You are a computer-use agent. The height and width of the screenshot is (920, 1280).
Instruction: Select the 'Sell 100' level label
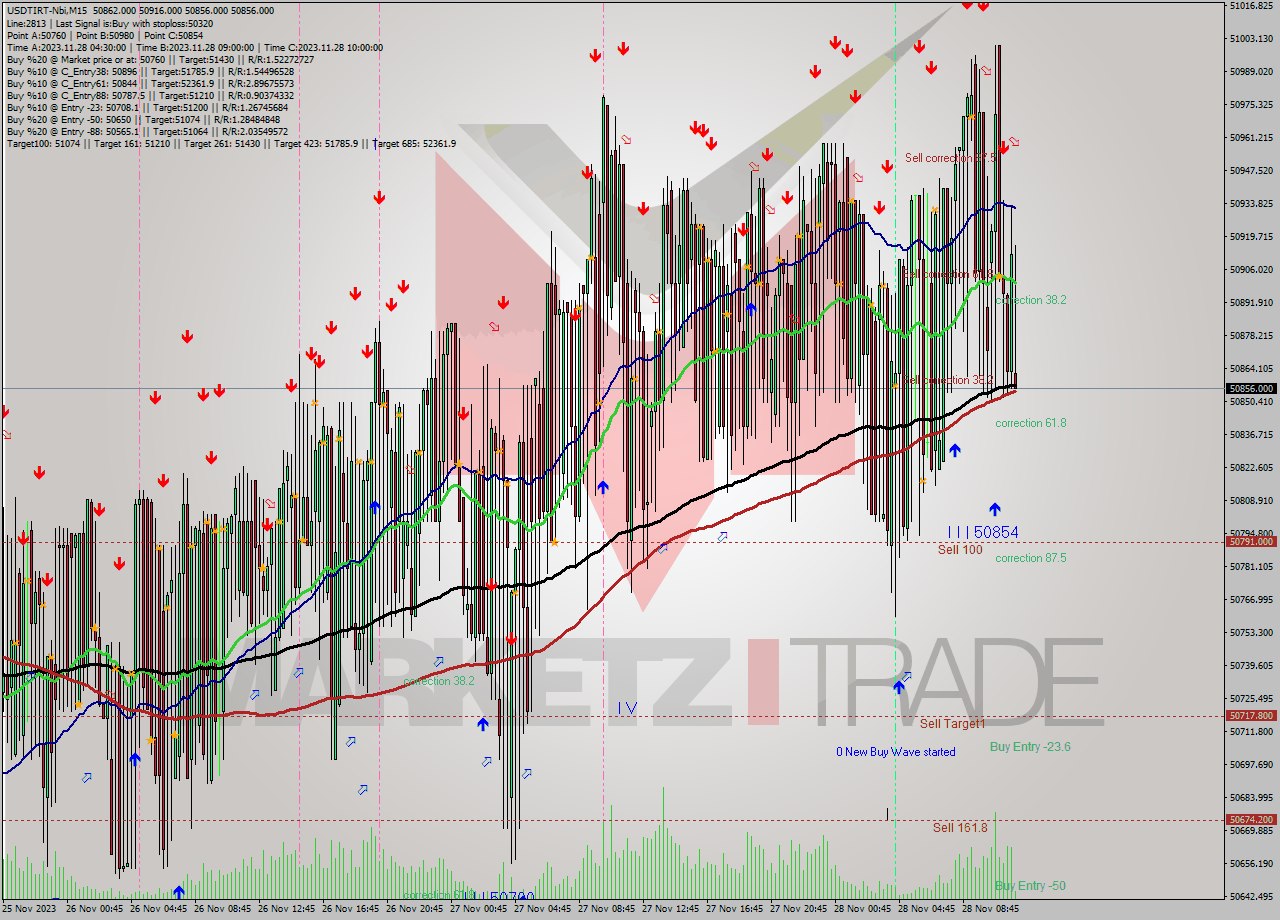tap(960, 550)
